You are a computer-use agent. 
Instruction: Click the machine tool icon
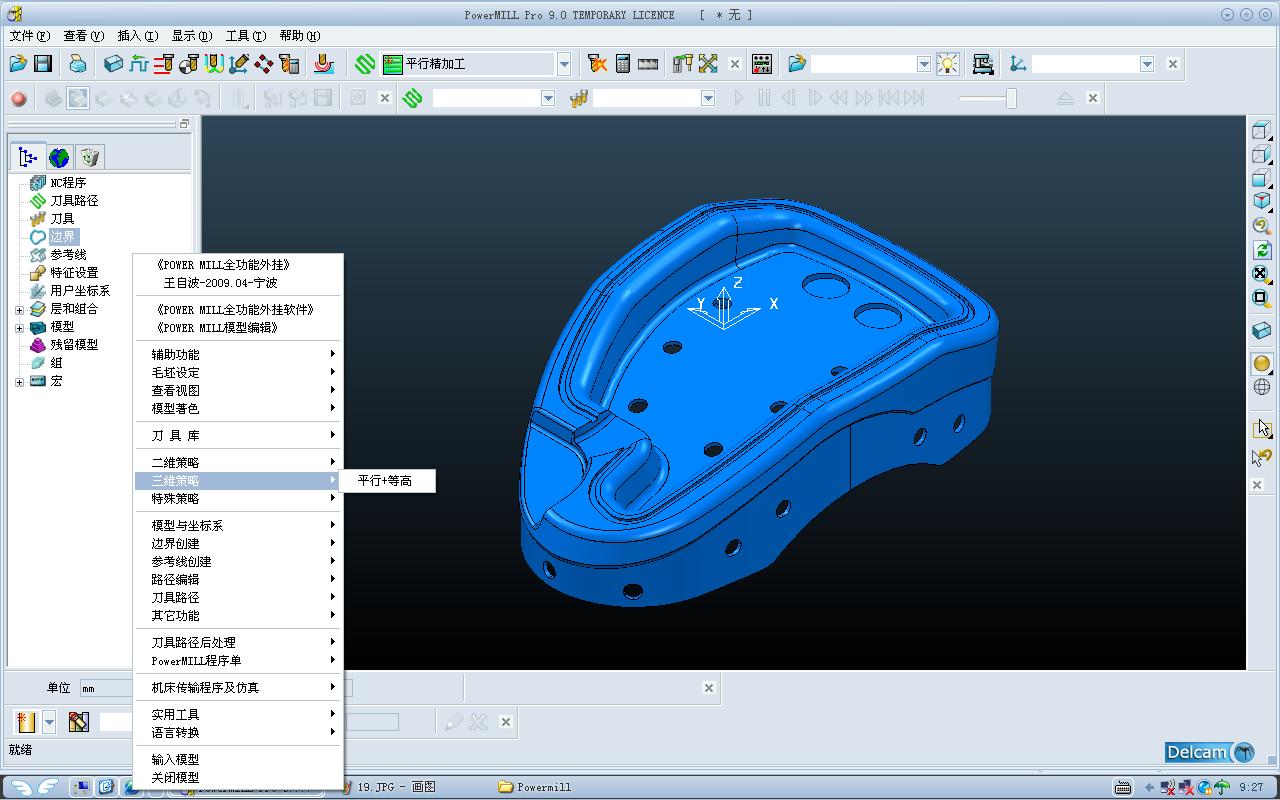983,64
